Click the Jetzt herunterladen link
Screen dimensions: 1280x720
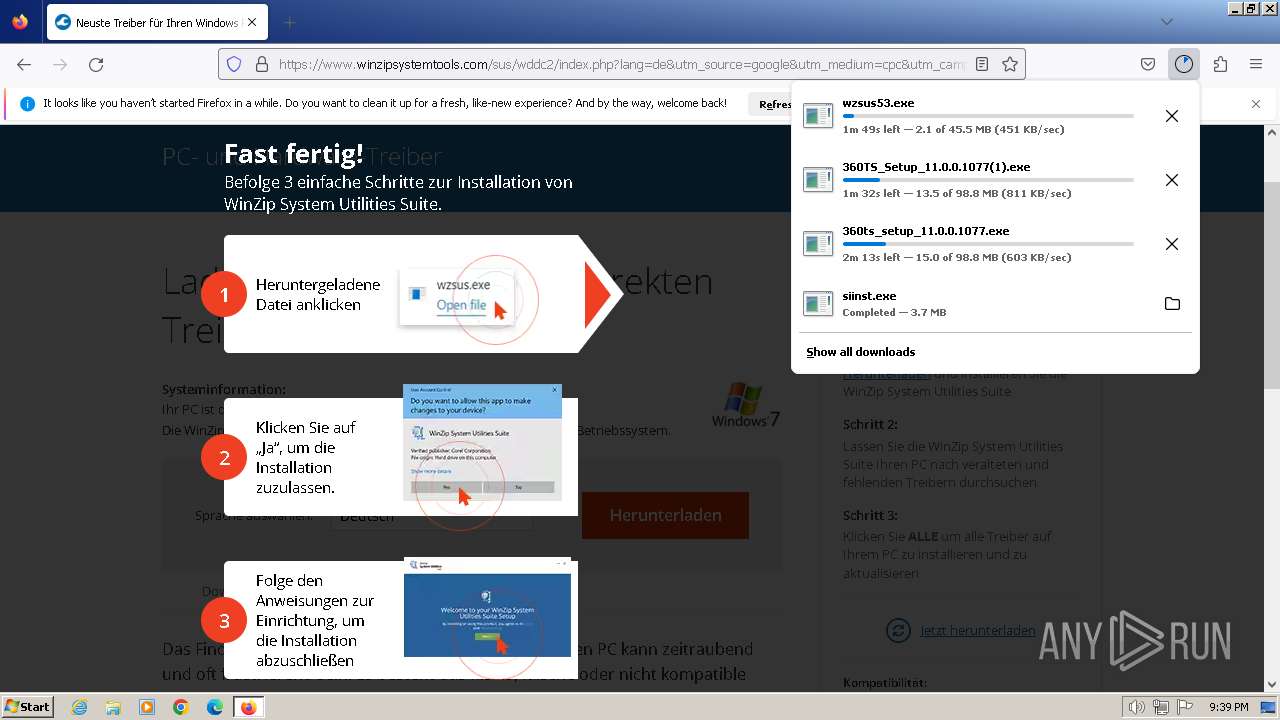(978, 630)
